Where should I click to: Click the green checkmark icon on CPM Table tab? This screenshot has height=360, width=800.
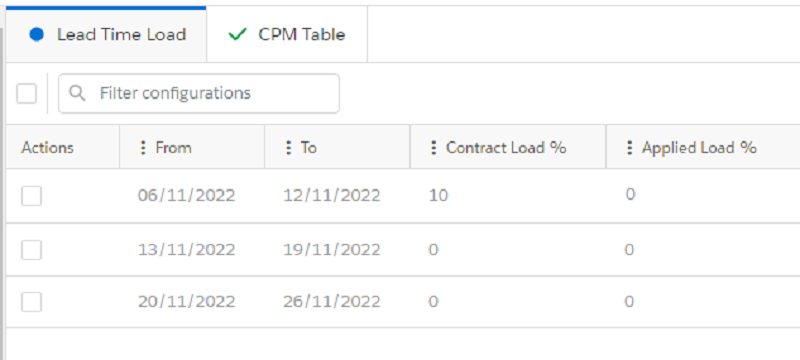(237, 35)
